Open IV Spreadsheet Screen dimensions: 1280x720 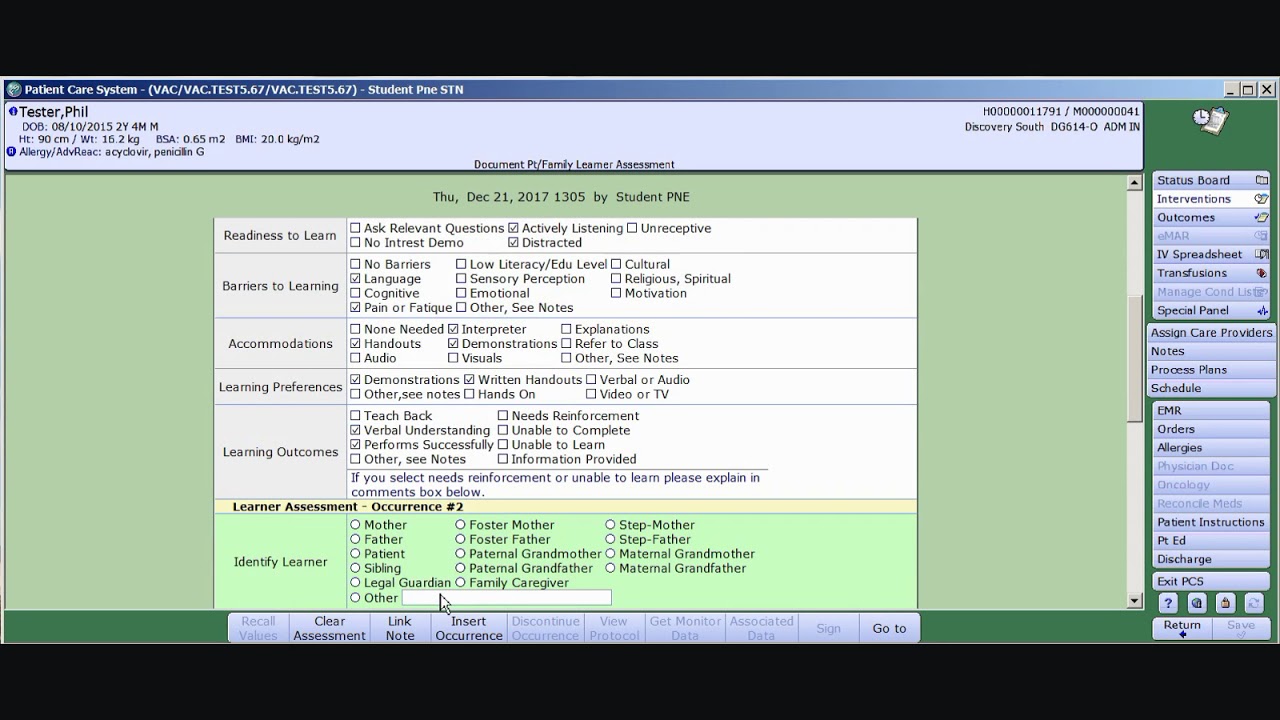point(1211,254)
